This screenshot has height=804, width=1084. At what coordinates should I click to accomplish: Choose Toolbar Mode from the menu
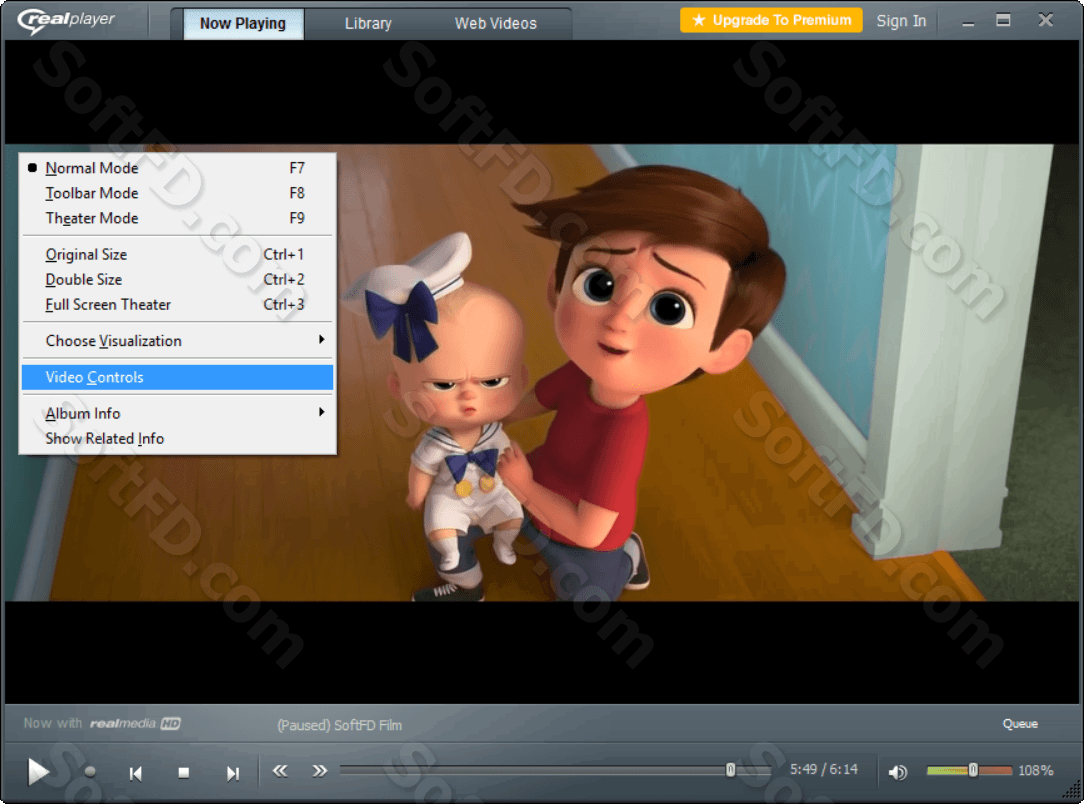[178, 193]
